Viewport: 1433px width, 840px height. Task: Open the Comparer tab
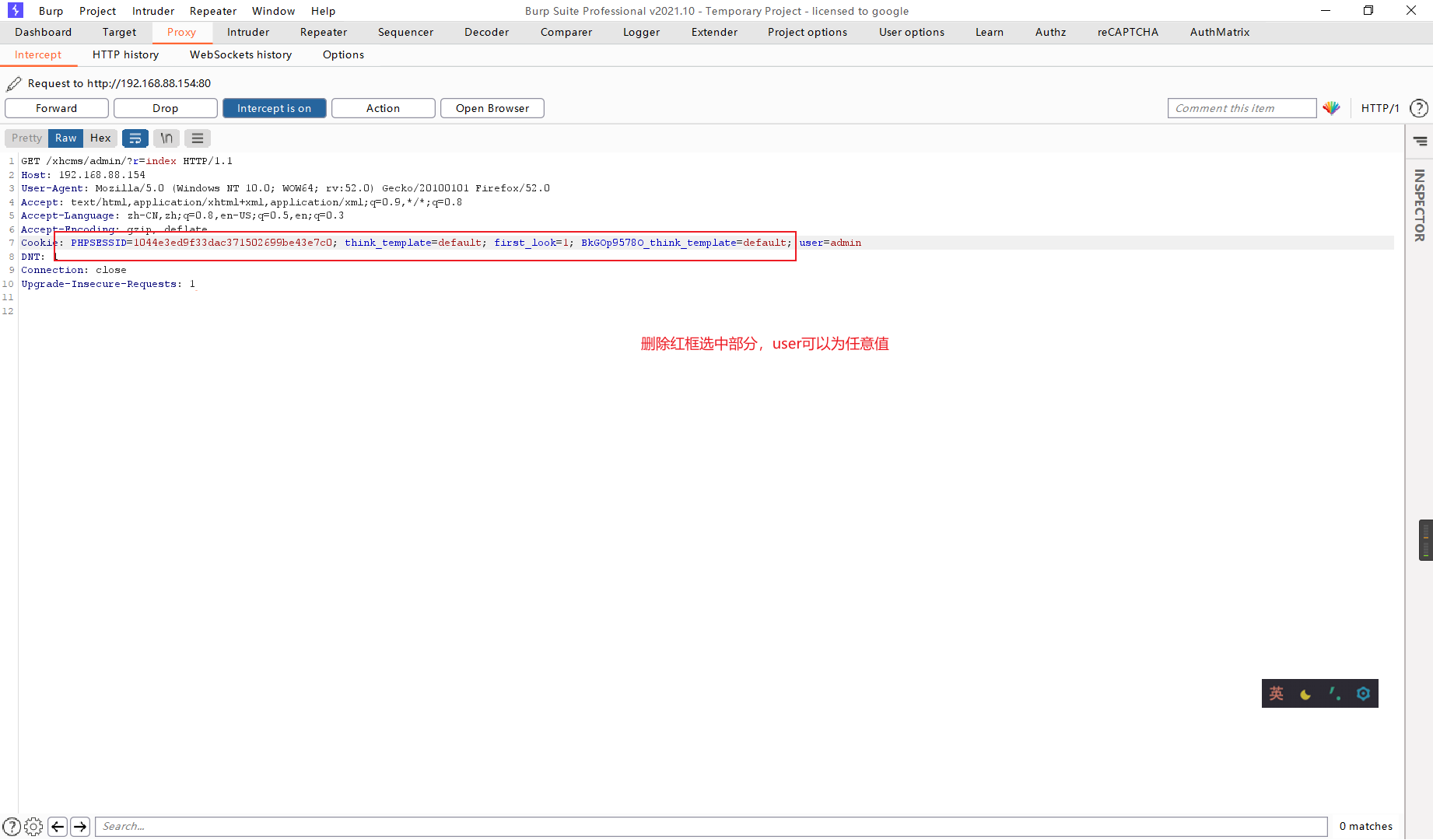pyautogui.click(x=566, y=32)
